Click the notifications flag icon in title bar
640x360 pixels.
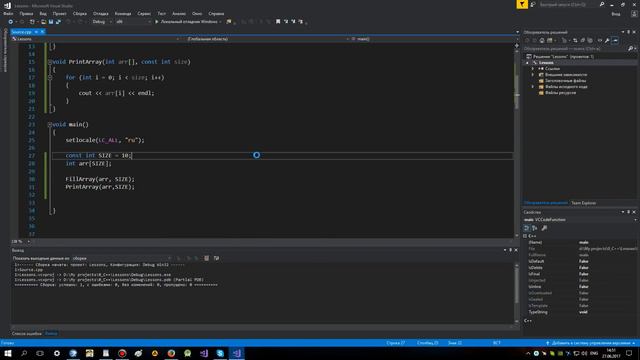(x=522, y=4)
